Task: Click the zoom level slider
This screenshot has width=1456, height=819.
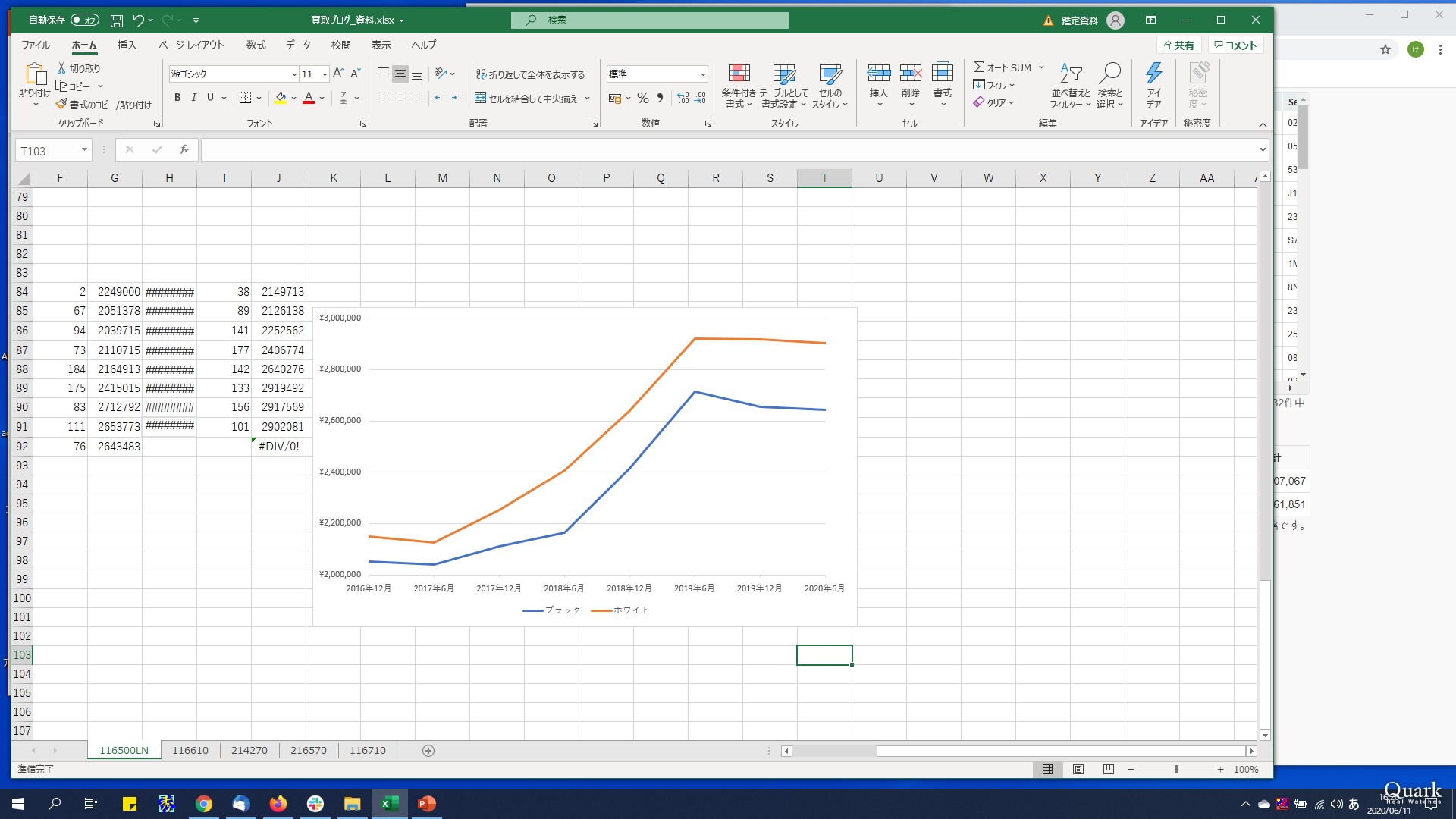Action: tap(1175, 769)
